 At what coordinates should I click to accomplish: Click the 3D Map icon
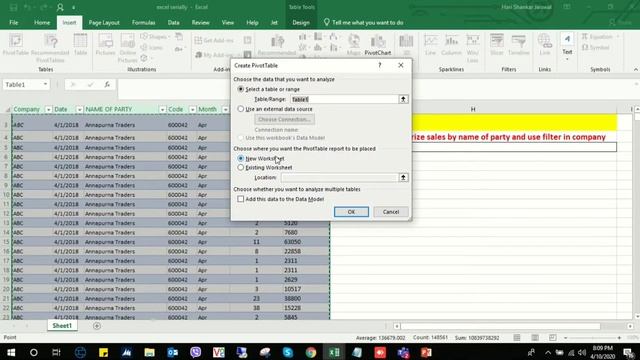click(406, 45)
